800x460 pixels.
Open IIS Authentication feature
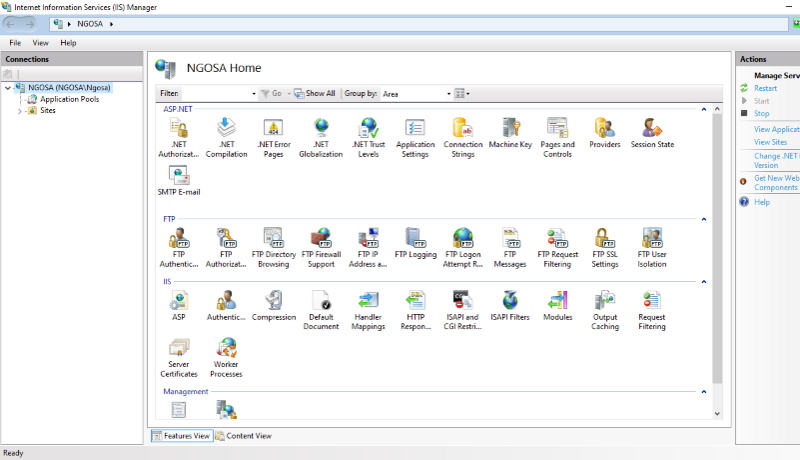pyautogui.click(x=226, y=305)
